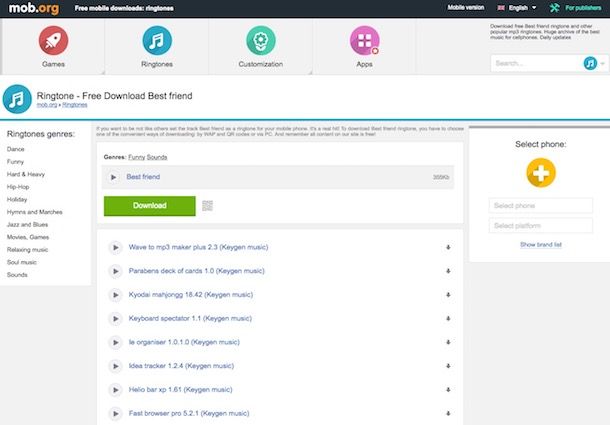Click the For publishers tools icon
This screenshot has width=610, height=425.
(554, 8)
